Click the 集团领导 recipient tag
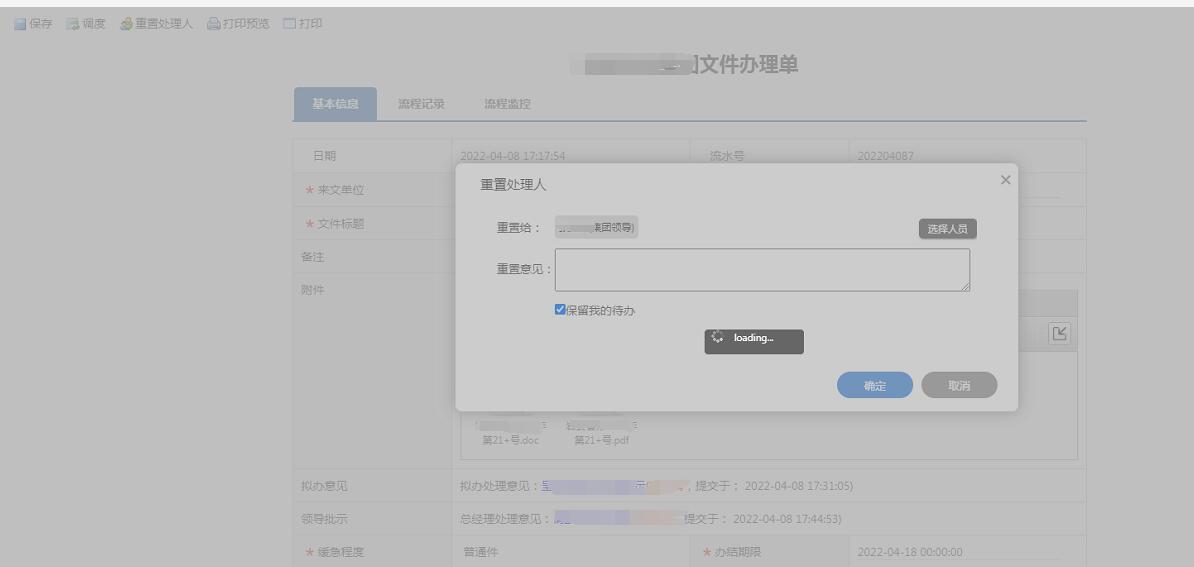1194x567 pixels. (x=596, y=227)
